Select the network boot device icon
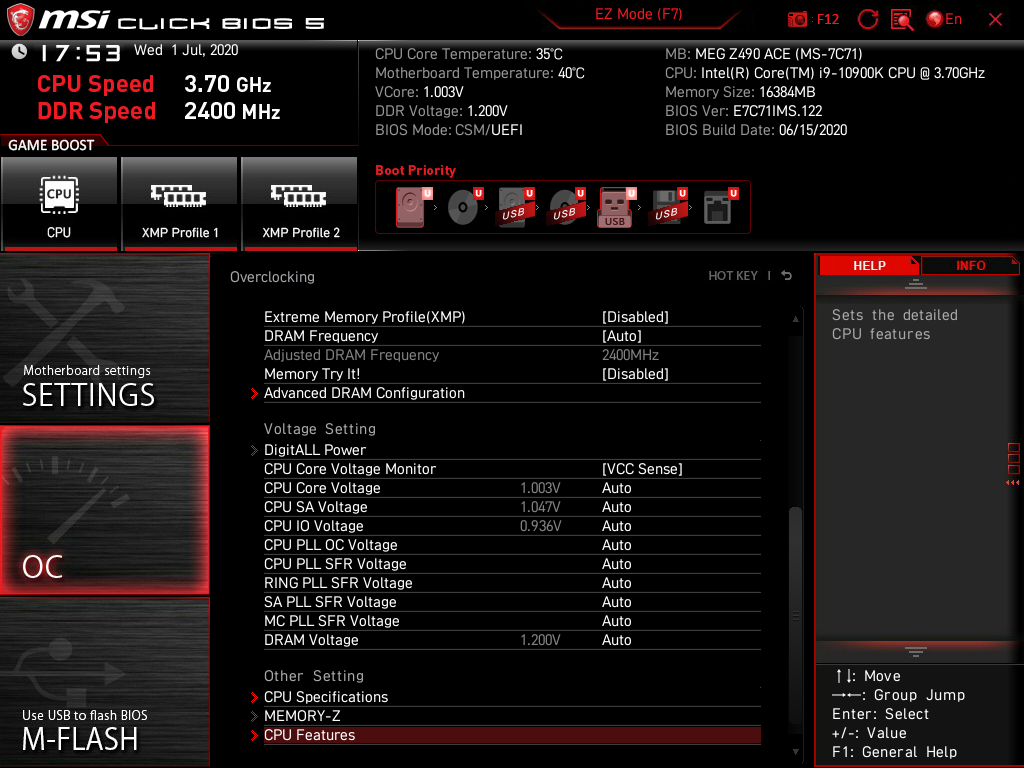This screenshot has width=1024, height=768. (x=719, y=207)
